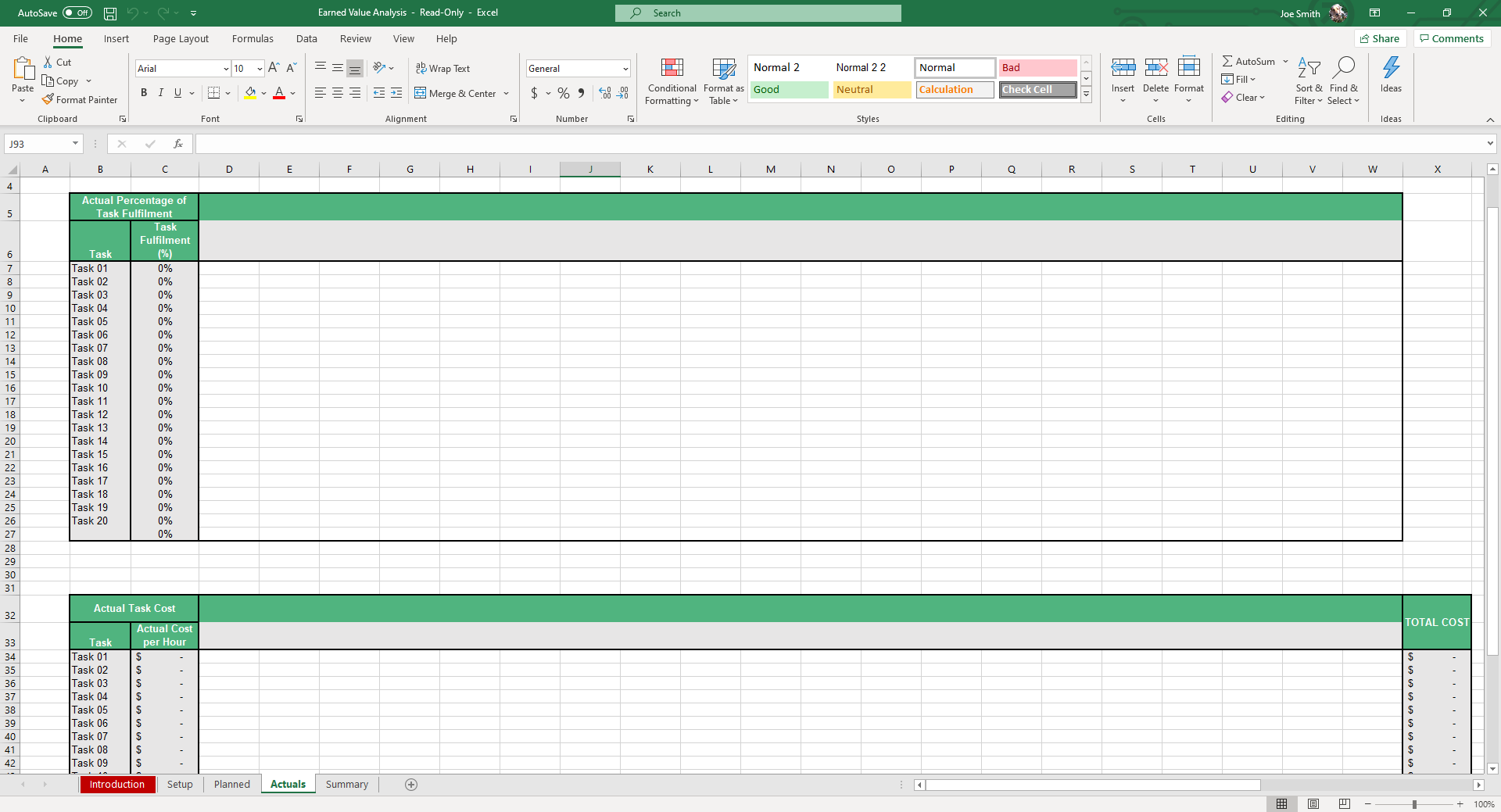Select Normal view in status bar
The width and height of the screenshot is (1501, 812).
point(1282,804)
